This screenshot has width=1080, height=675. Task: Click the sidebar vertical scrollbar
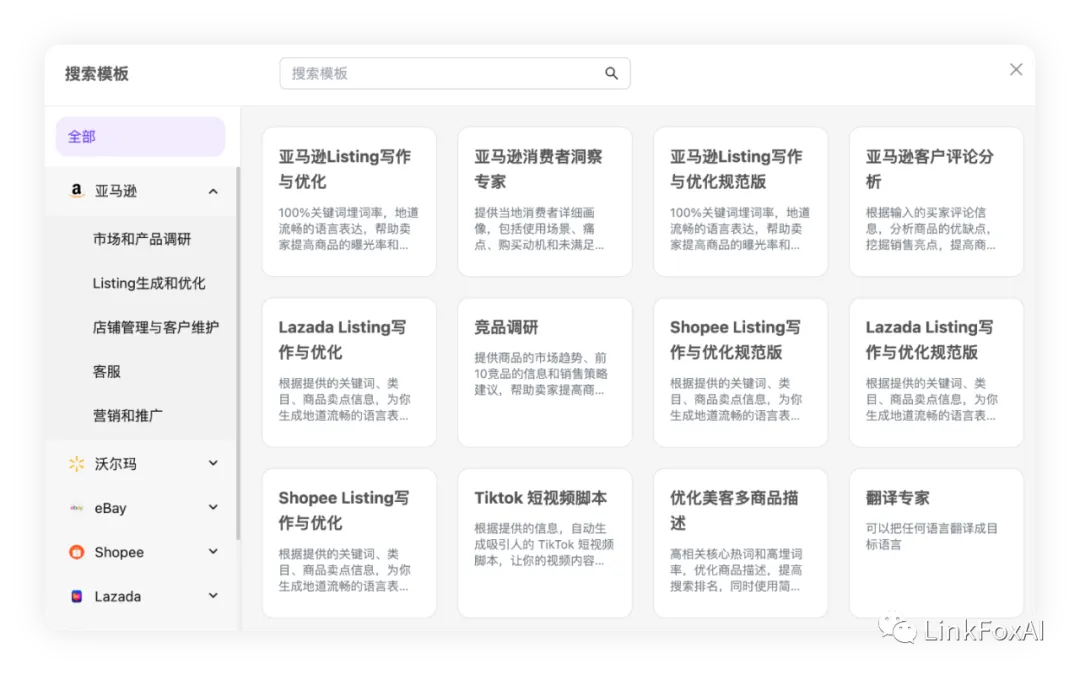[x=238, y=353]
